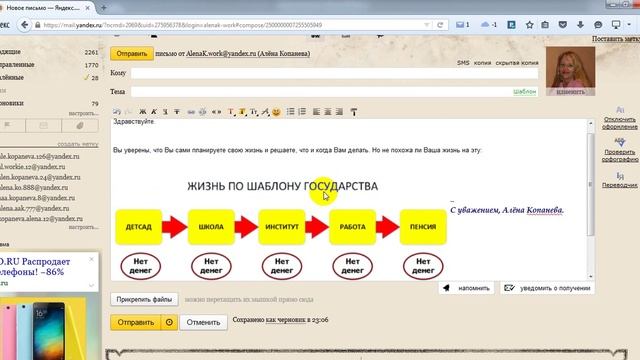Click Прикрепить файлы attach button
The height and width of the screenshot is (360, 640).
(144, 299)
